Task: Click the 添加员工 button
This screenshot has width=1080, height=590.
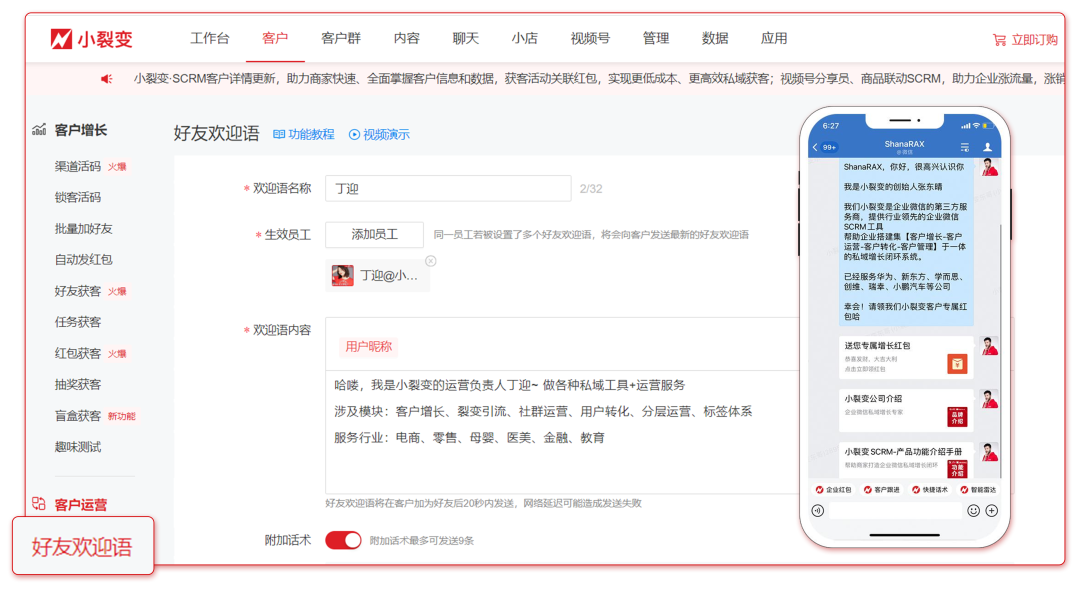Action: coord(374,235)
